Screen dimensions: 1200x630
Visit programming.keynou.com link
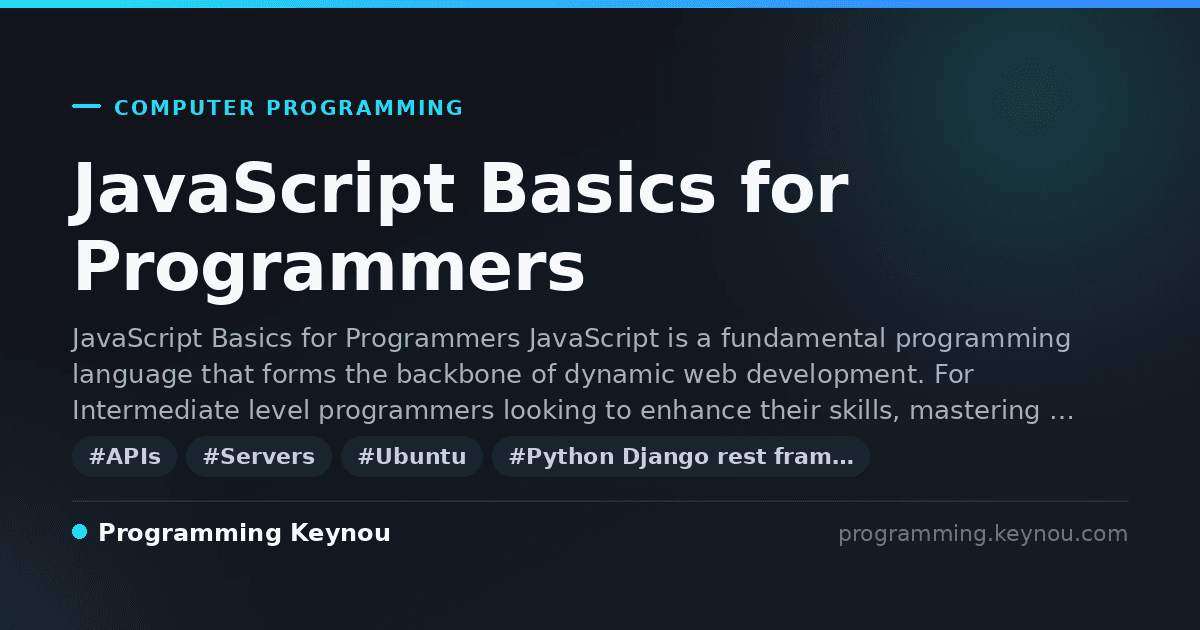coord(983,534)
